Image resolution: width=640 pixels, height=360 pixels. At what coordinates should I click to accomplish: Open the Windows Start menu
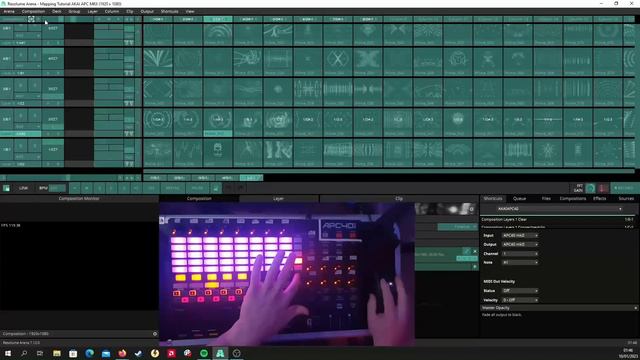click(7, 353)
